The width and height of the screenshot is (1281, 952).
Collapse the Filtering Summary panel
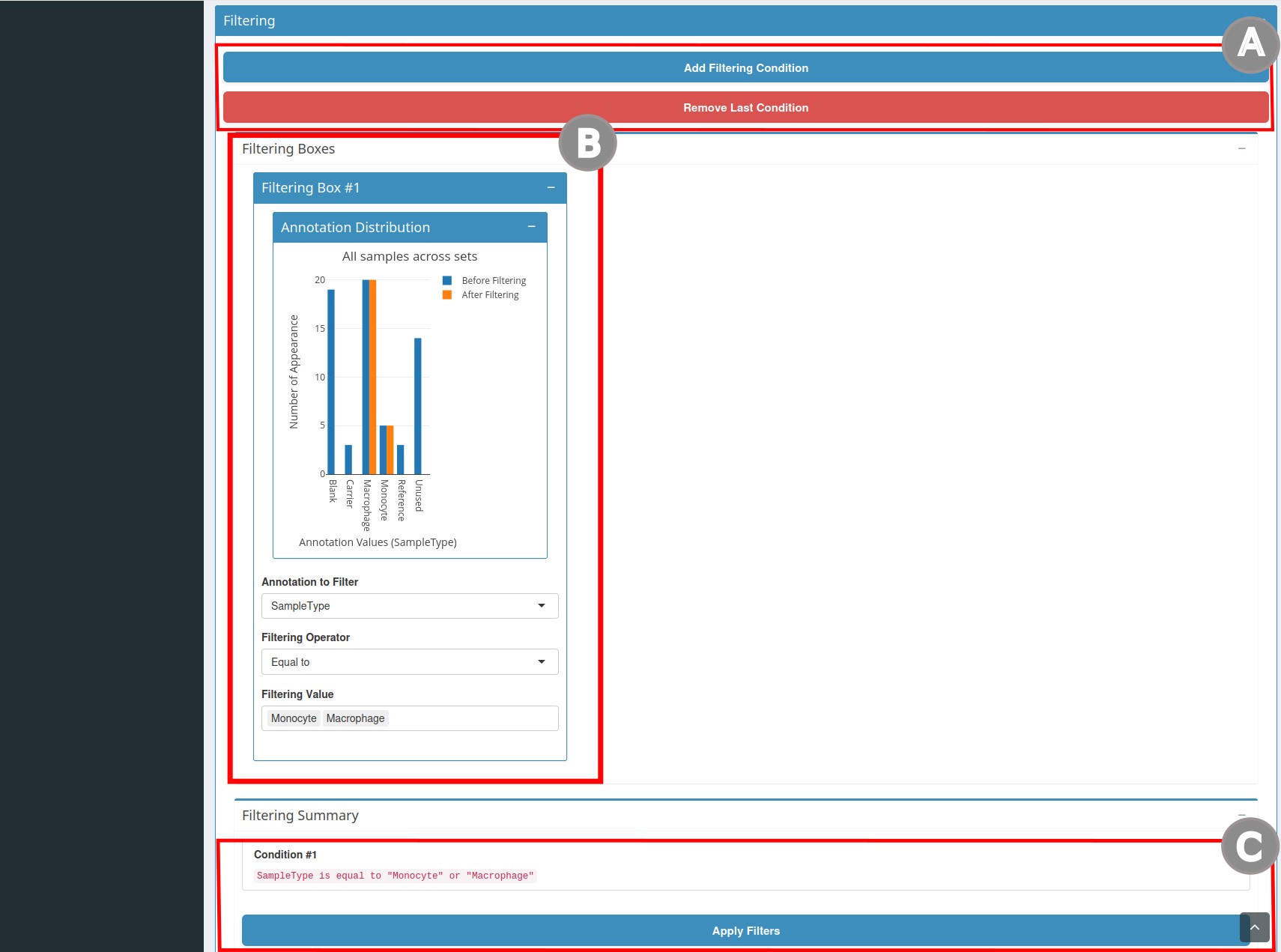tap(1241, 815)
